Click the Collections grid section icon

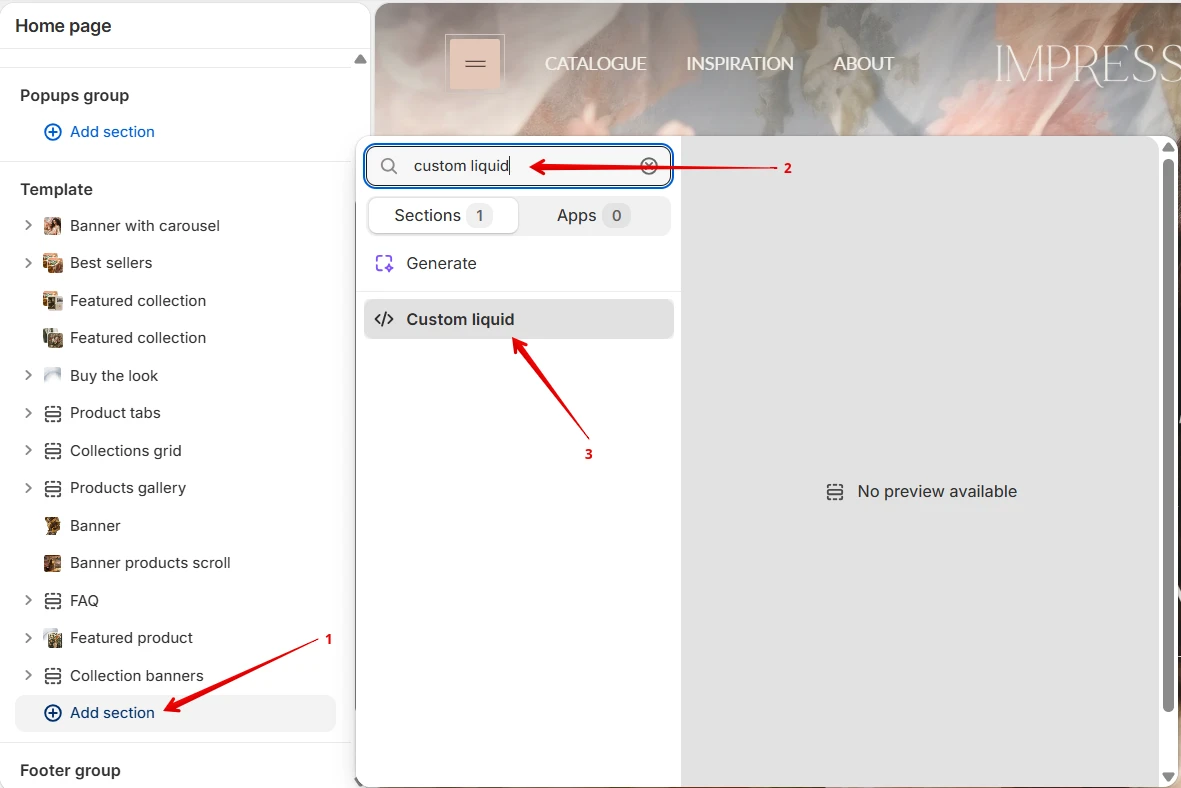[53, 451]
